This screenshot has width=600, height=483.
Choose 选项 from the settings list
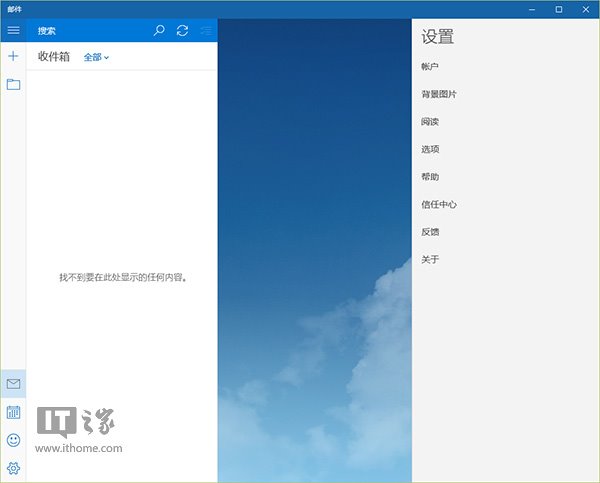(x=430, y=149)
